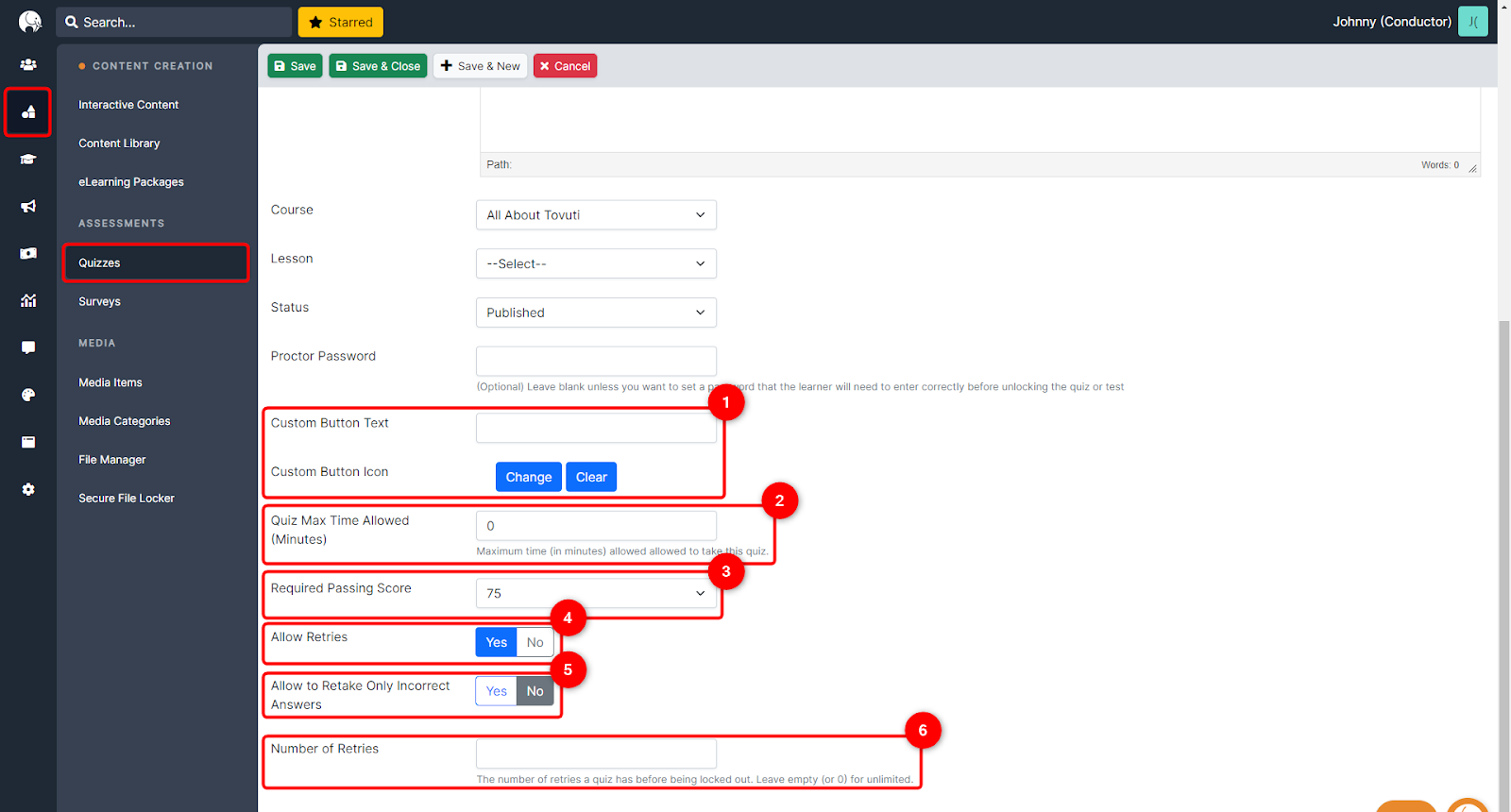
Task: Click the Number of Retries field
Action: click(x=596, y=753)
